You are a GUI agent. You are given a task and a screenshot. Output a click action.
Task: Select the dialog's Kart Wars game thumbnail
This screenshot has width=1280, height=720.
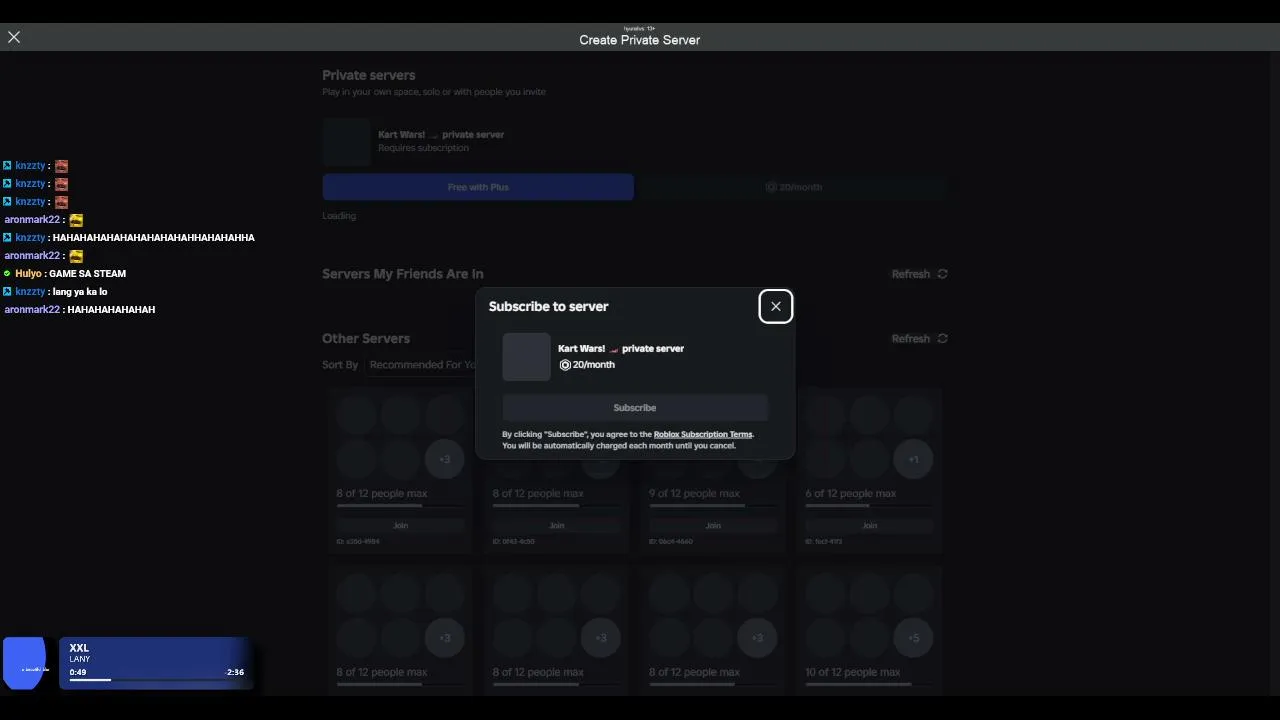click(x=526, y=357)
